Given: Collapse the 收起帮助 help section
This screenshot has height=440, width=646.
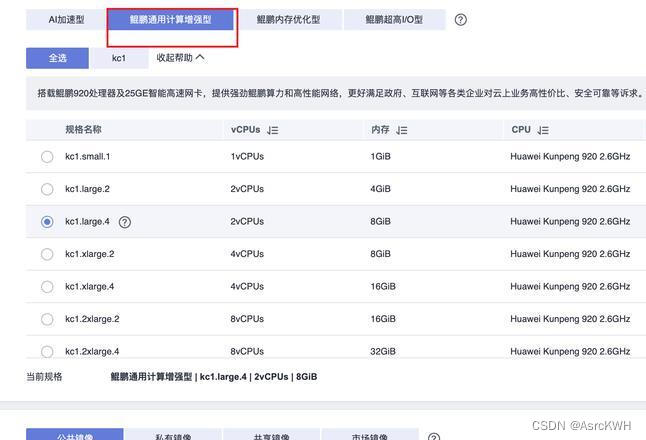Looking at the screenshot, I should pyautogui.click(x=180, y=58).
